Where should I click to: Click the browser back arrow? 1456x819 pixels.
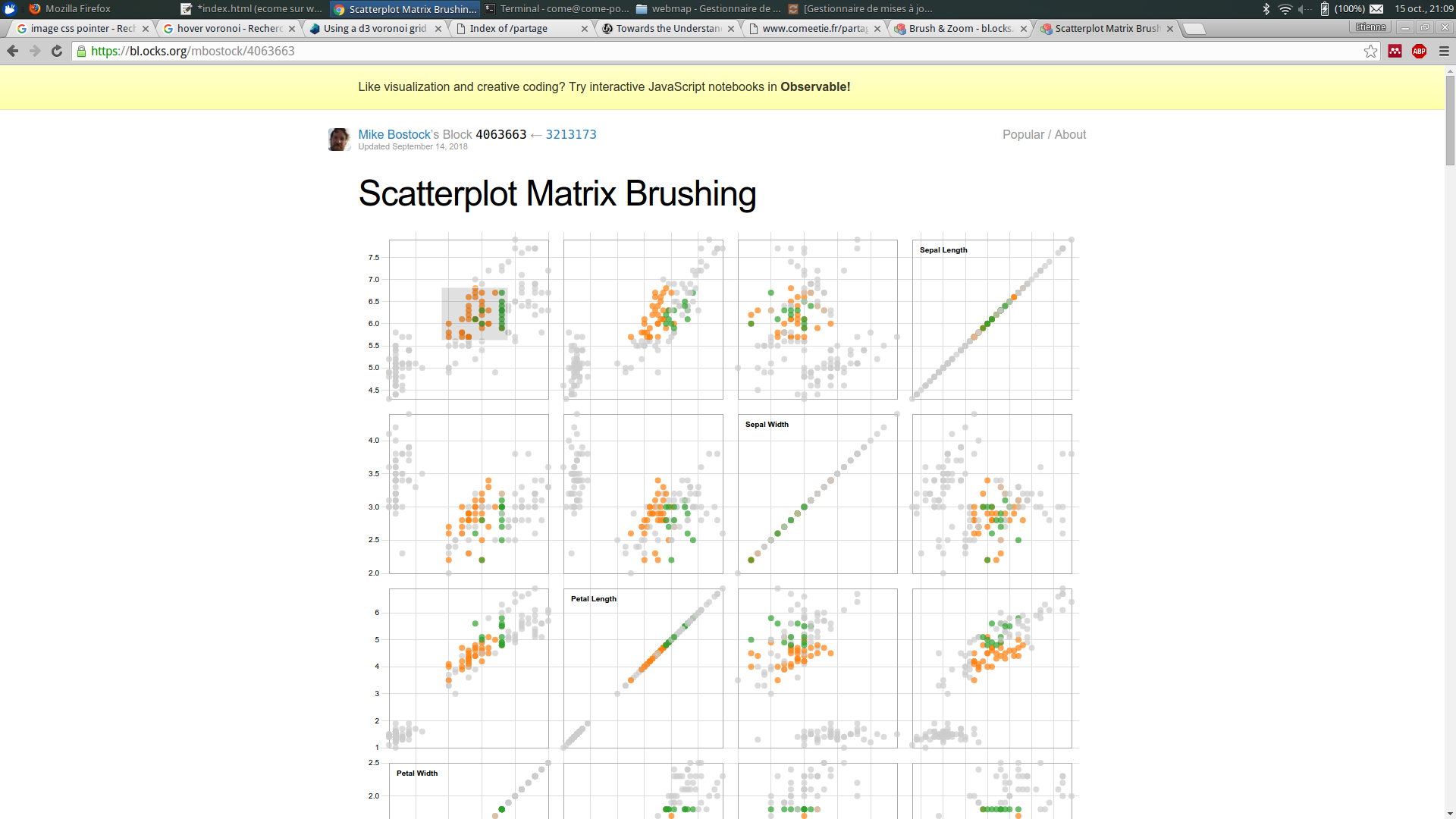coord(13,51)
